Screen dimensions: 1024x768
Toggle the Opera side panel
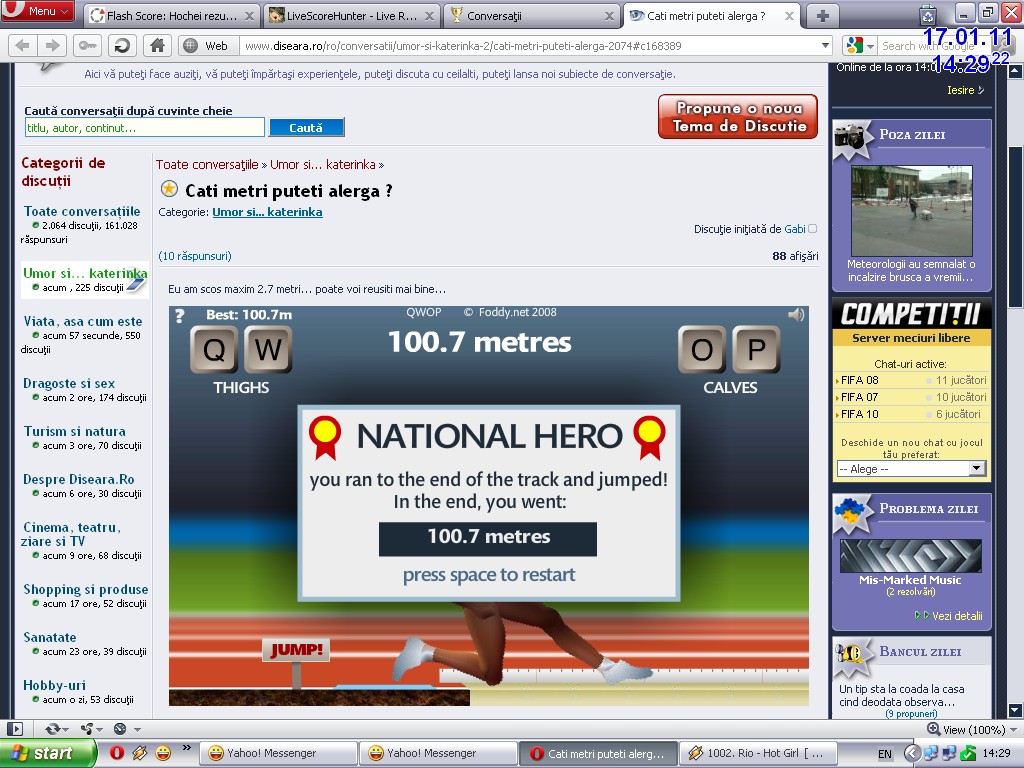point(15,729)
